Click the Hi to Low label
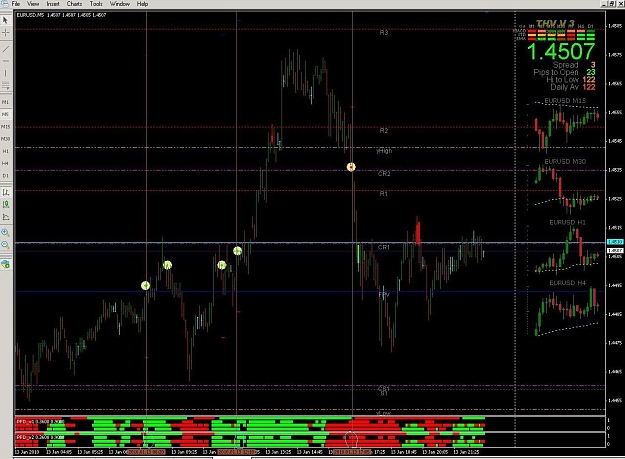 tap(562, 79)
